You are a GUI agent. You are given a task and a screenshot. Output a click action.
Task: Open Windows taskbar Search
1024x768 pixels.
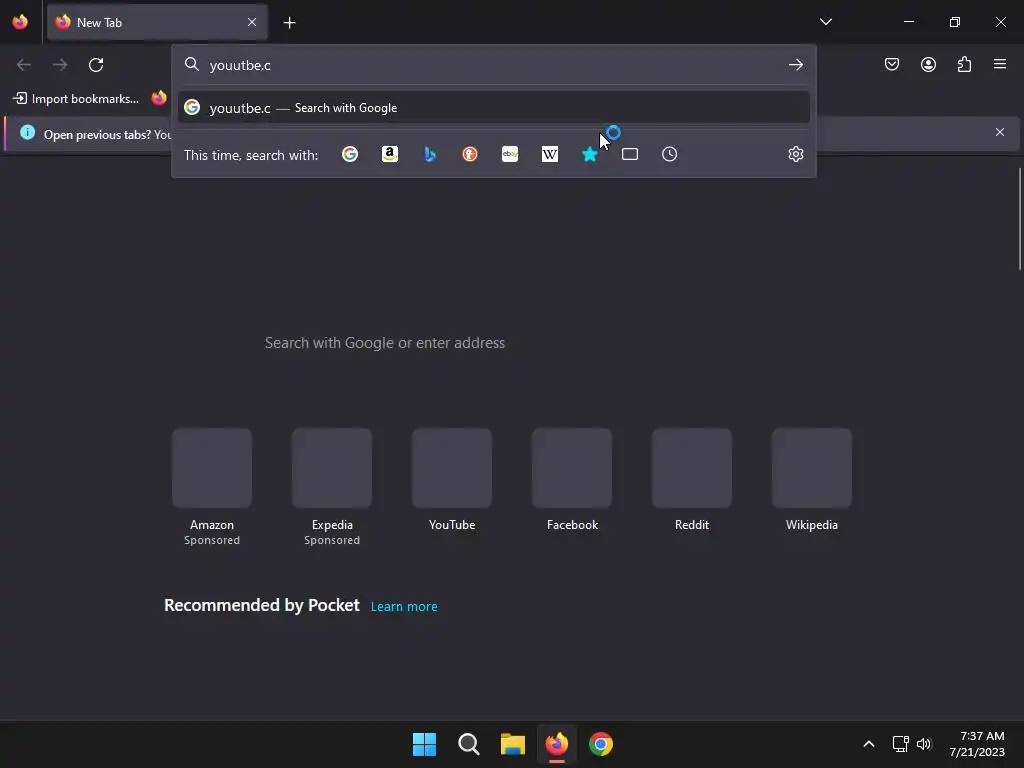pyautogui.click(x=469, y=744)
